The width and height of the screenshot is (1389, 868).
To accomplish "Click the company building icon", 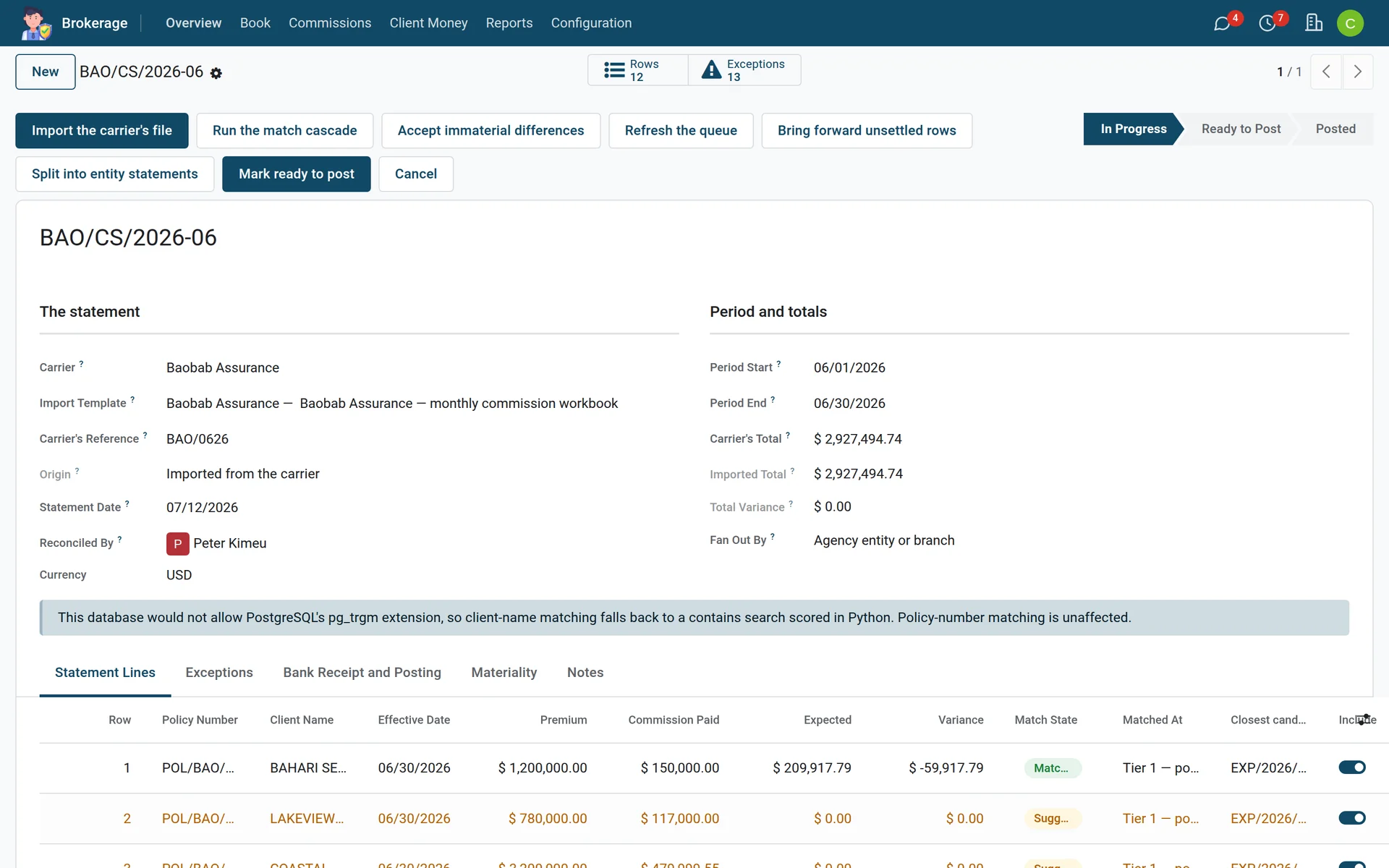I will tap(1314, 23).
